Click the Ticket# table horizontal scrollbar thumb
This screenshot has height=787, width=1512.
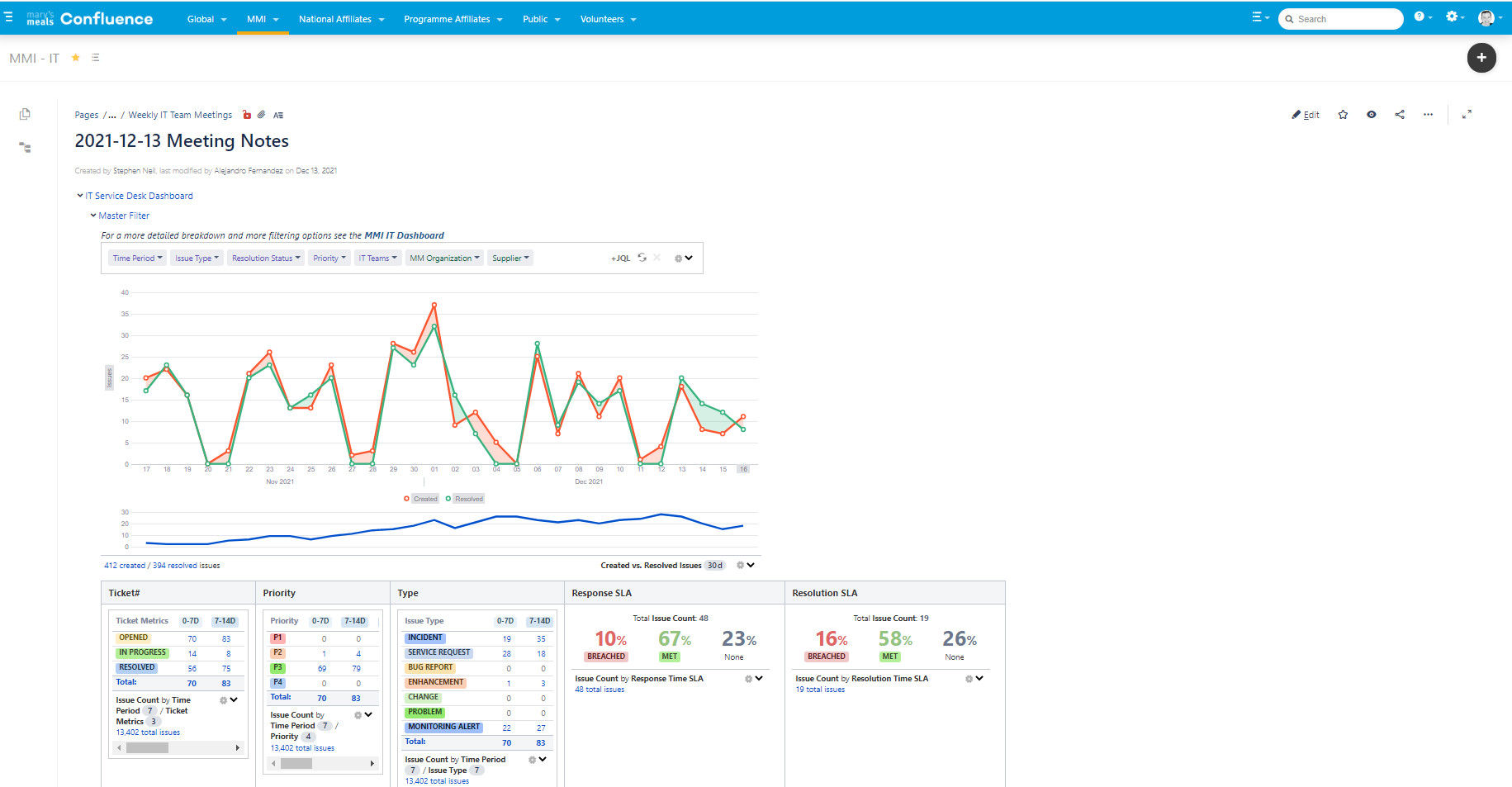point(147,748)
